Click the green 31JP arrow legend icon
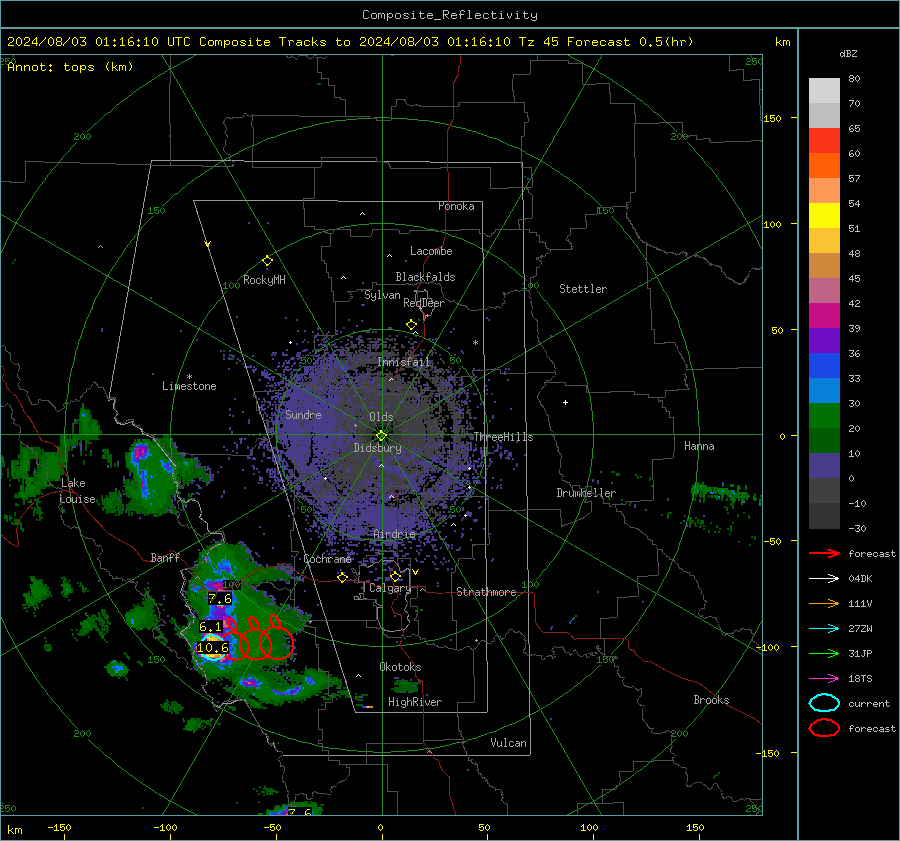The image size is (900, 841). pyautogui.click(x=824, y=653)
